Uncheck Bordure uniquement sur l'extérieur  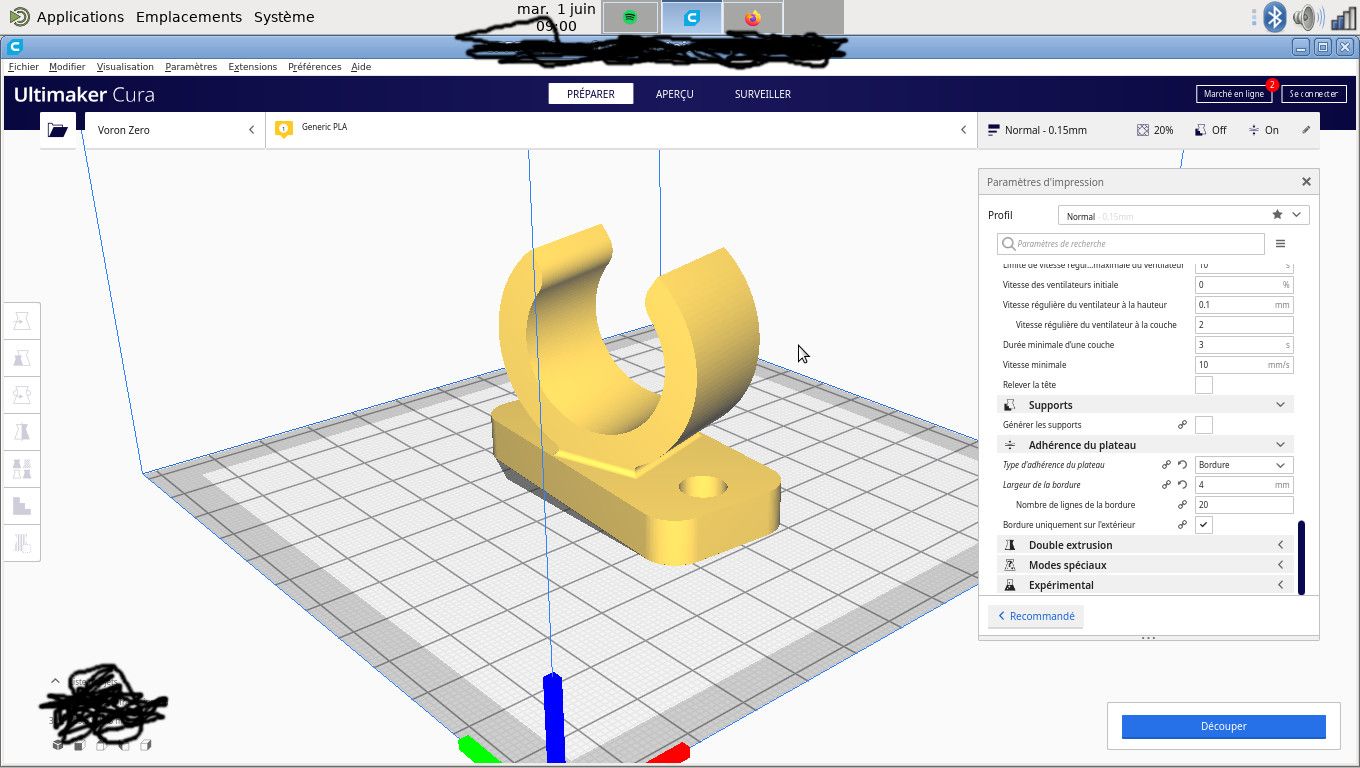pos(1204,525)
